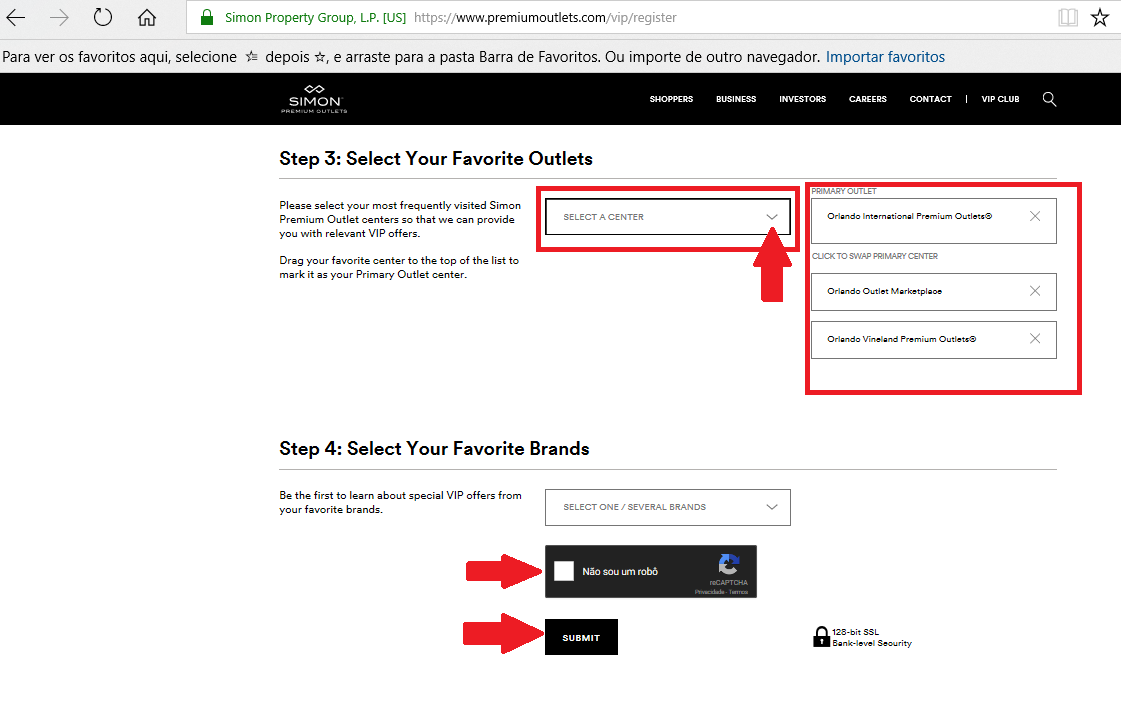This screenshot has height=718, width=1122.
Task: Click the Simon Premium Outlets logo
Action: click(314, 99)
